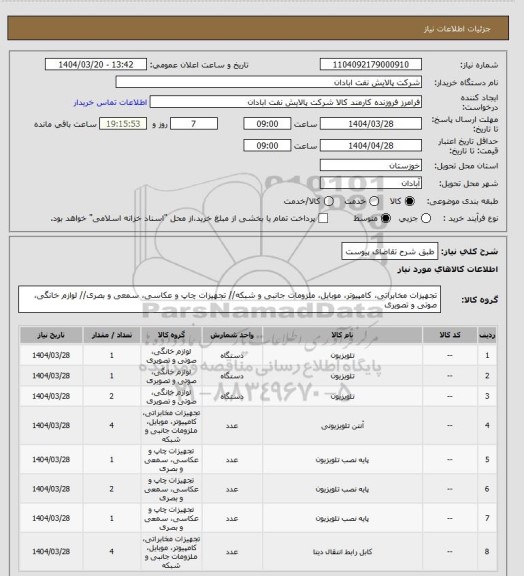Viewport: 524px width, 576px height.
Task: Click the response deadline time 09:00 field
Action: 267,124
